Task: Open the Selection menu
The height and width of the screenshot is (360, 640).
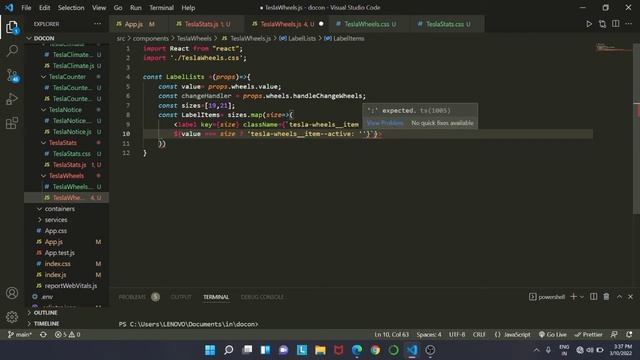Action: [71, 8]
